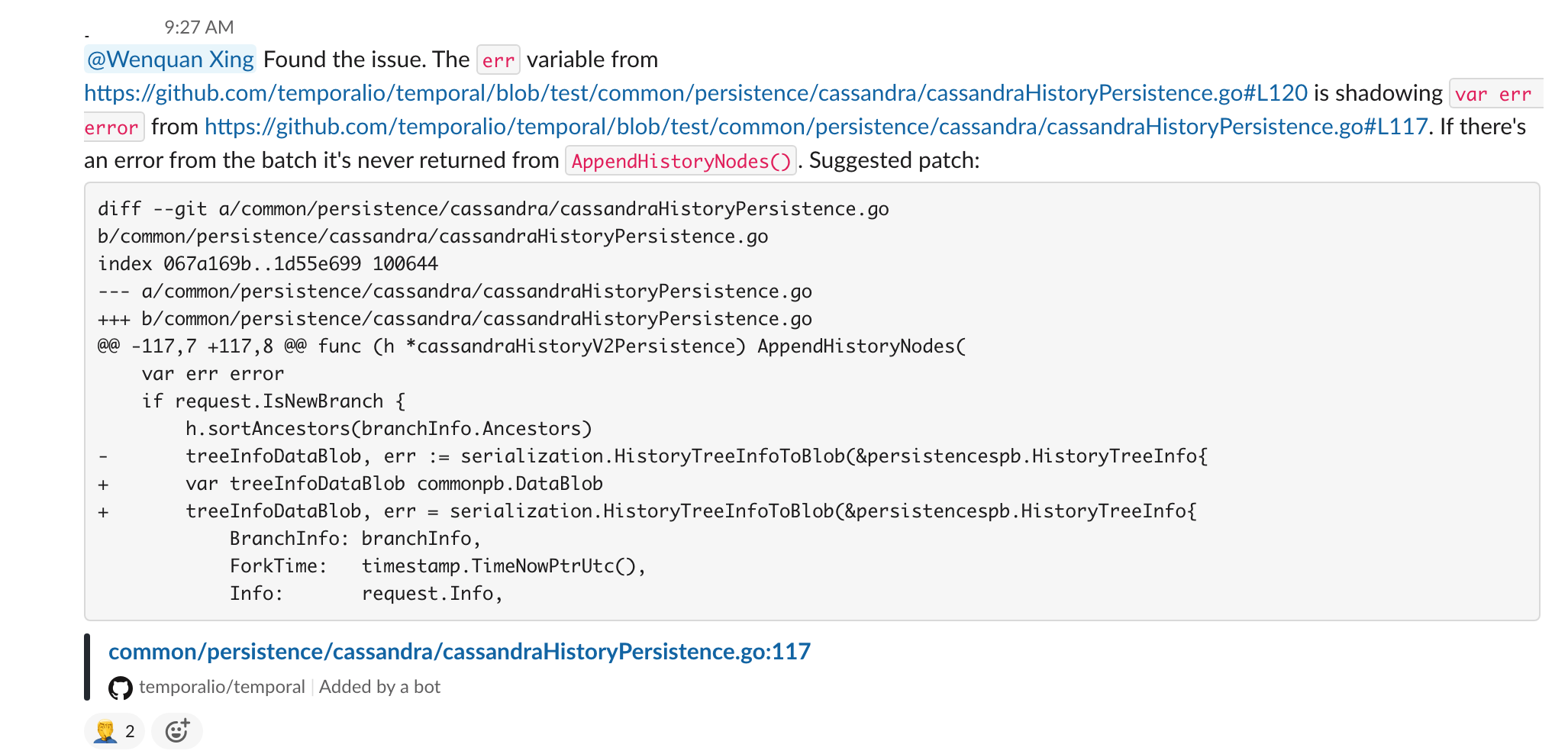The image size is (1568, 754).
Task: Click the added 'var treeInfoDataBlob commonpb.DataBlob' line
Action: tap(351, 484)
